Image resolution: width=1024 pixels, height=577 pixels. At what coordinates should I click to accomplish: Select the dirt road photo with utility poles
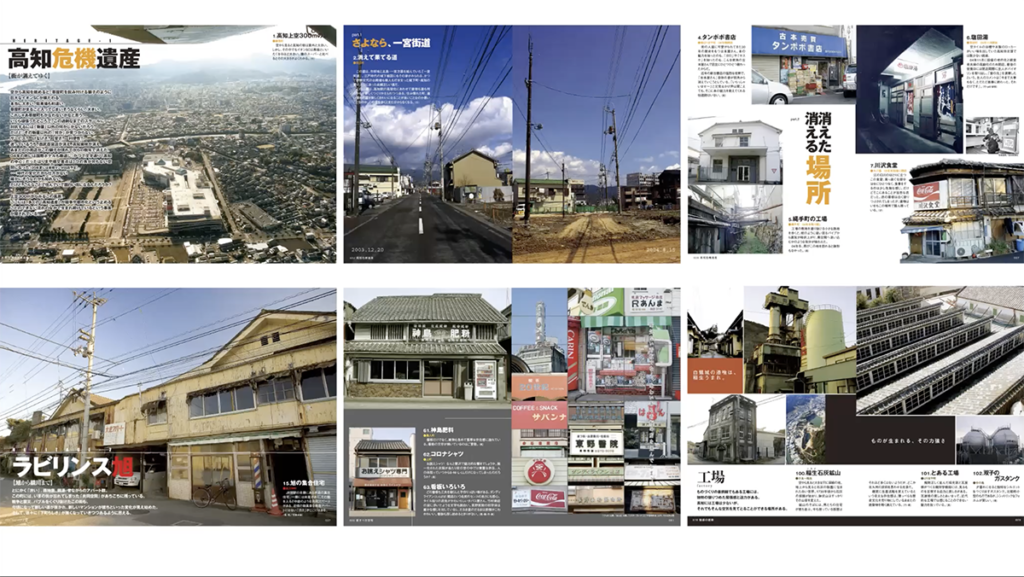[596, 170]
